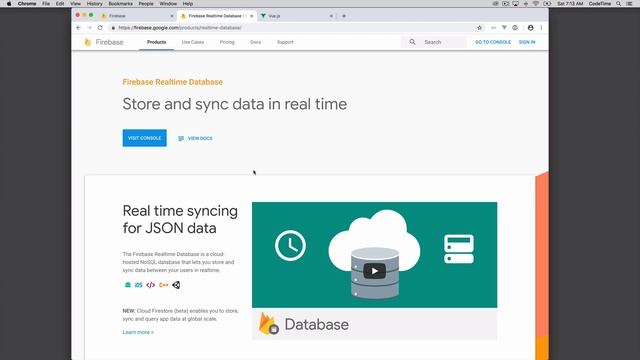Image resolution: width=640 pixels, height=360 pixels.
Task: Switch to the first Firebase tab
Action: click(137, 16)
